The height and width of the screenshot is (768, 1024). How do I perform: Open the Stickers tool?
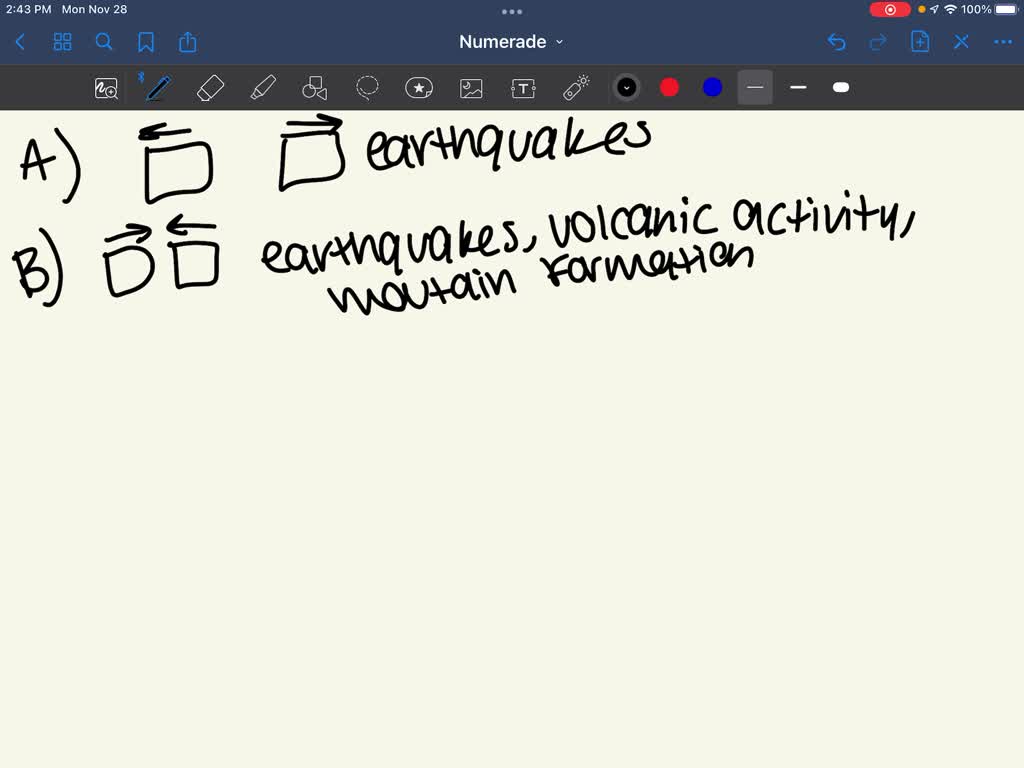[419, 87]
